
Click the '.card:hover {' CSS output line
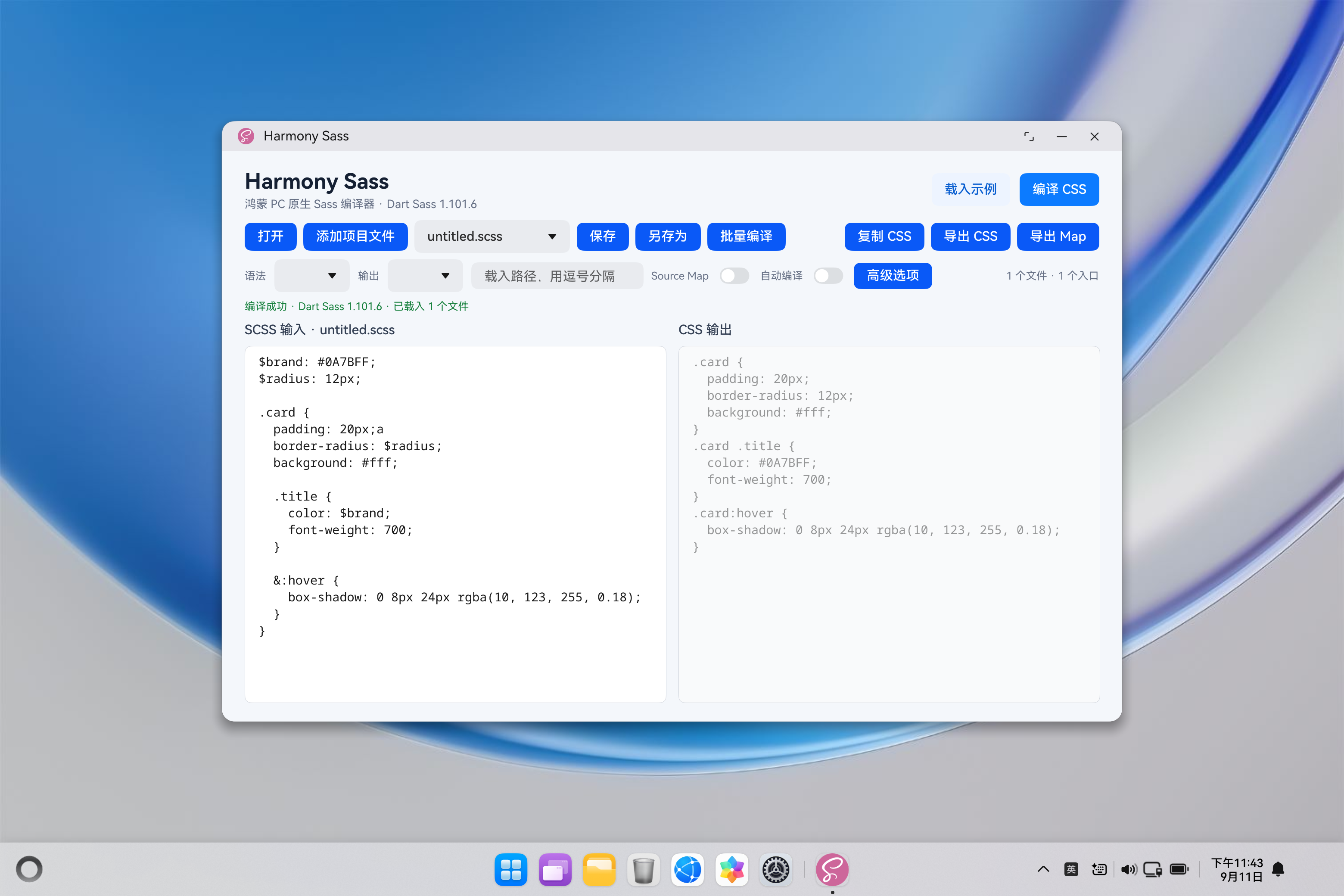coord(740,513)
